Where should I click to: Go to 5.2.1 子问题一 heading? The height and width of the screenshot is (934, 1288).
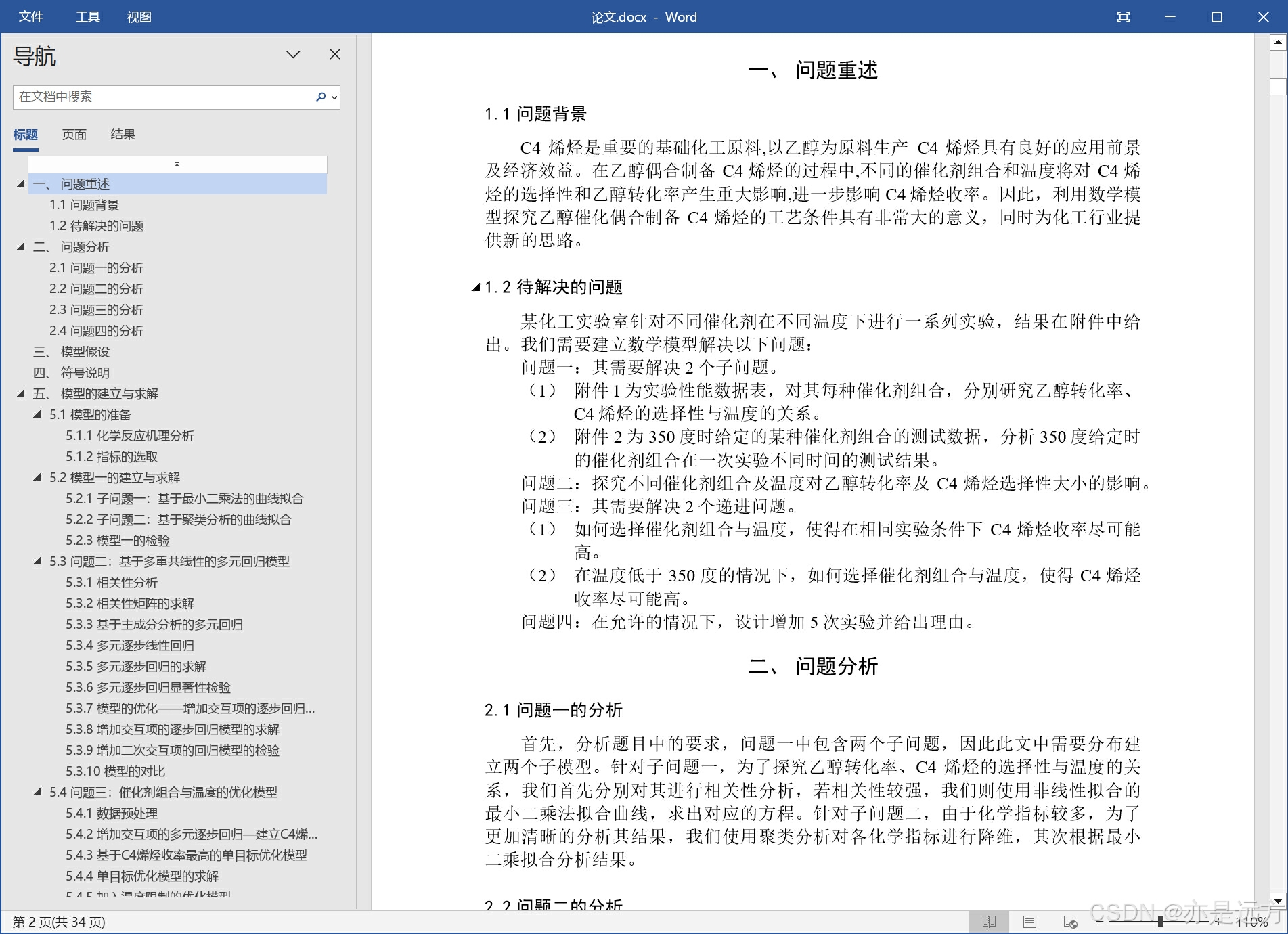184,498
